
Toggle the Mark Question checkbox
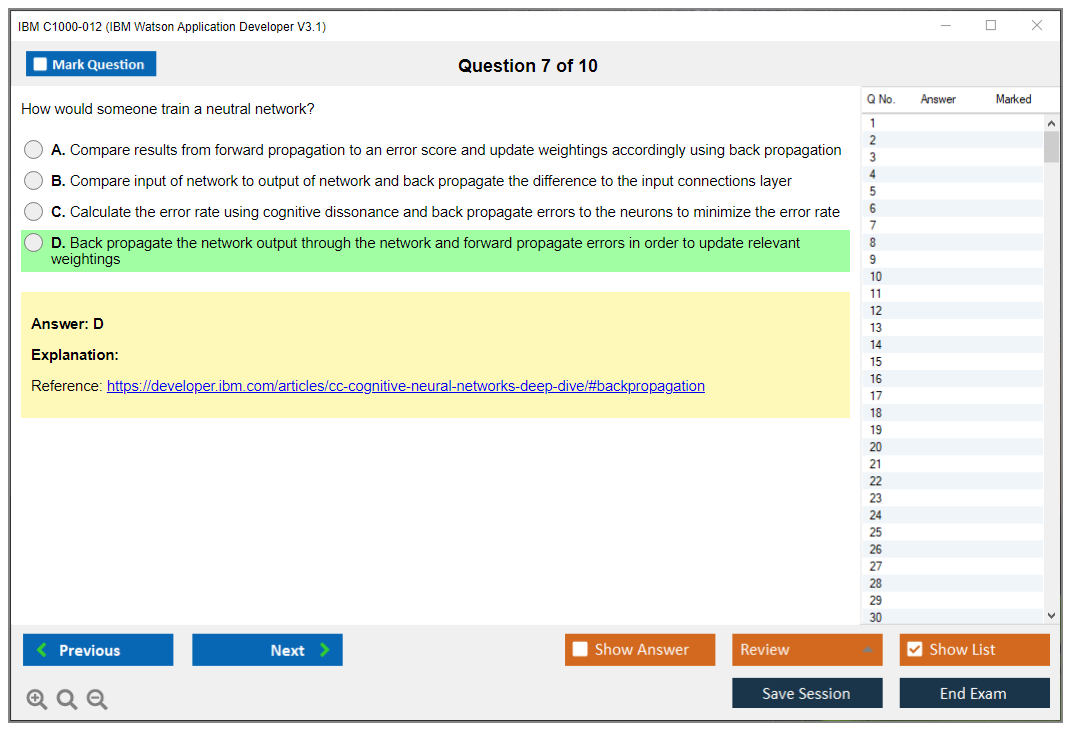coord(41,65)
